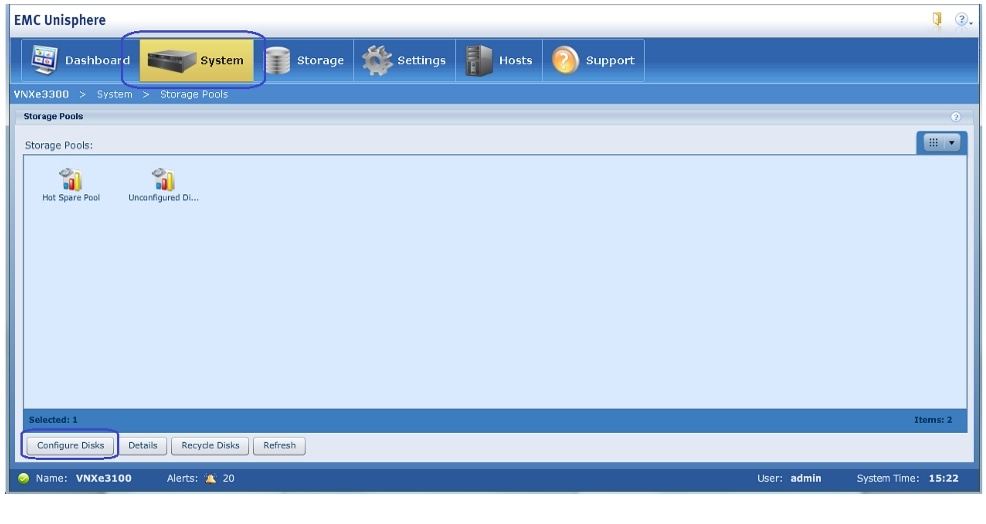Click the VNXe3300 breadcrumb link
This screenshot has width=986, height=524.
pos(42,94)
